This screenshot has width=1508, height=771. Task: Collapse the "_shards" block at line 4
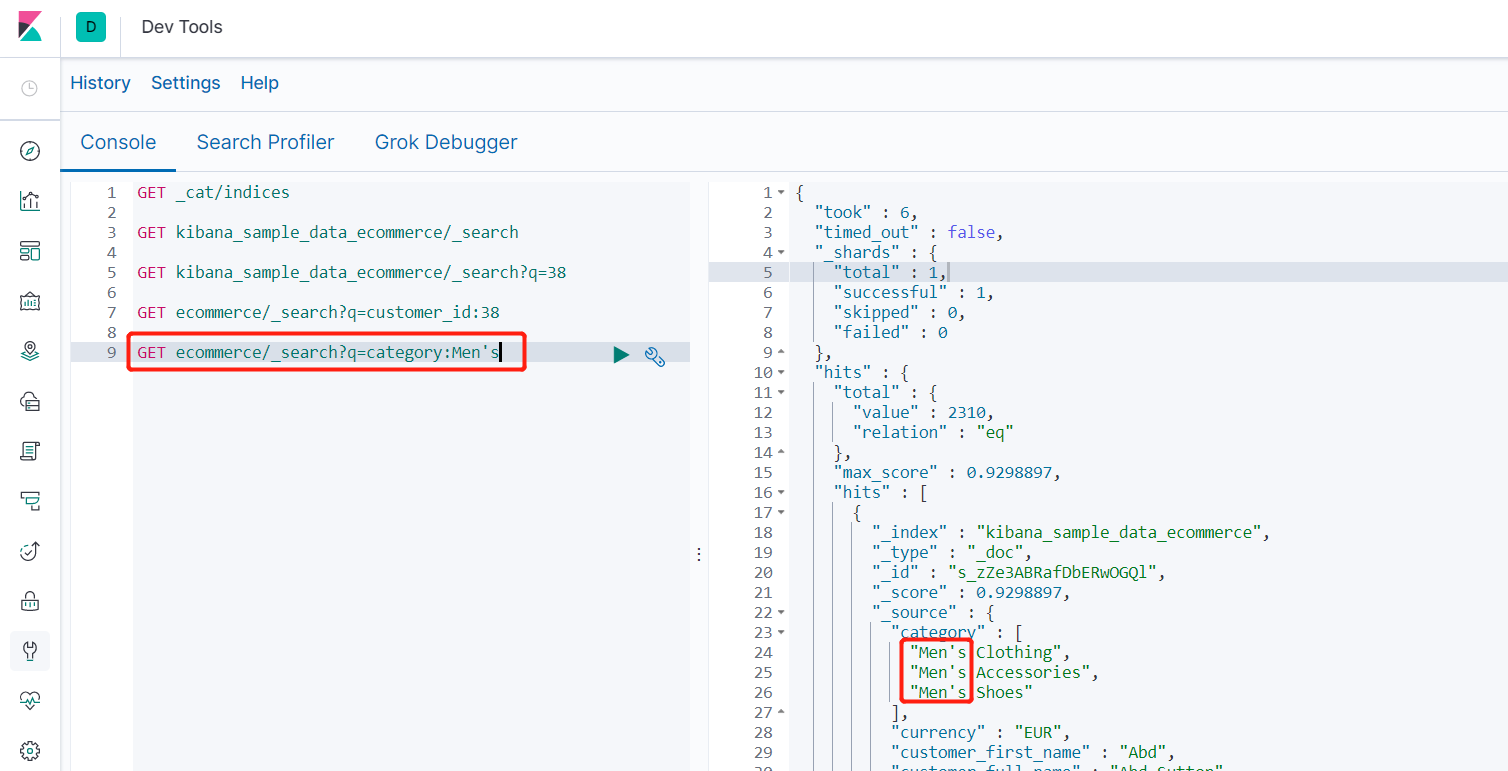click(x=782, y=252)
